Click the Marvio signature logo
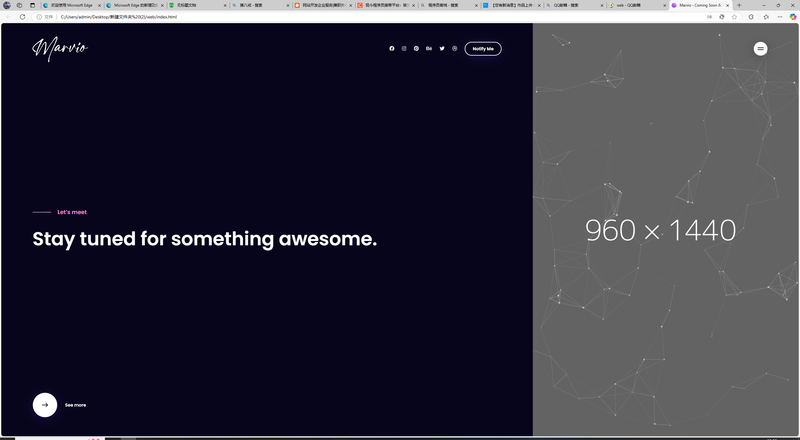The height and width of the screenshot is (440, 800). (60, 49)
